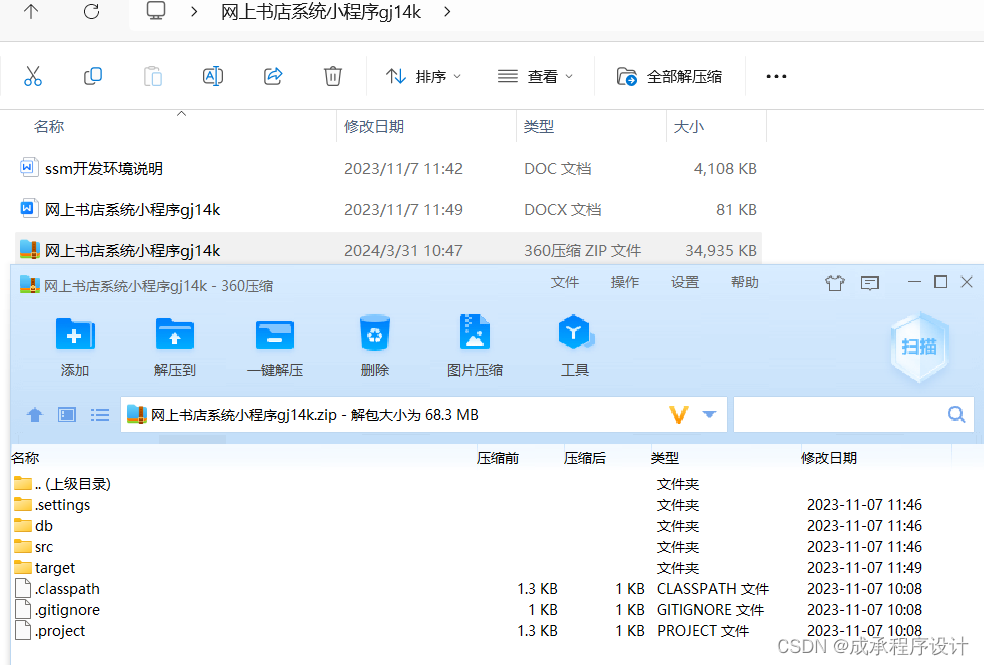Image resolution: width=984 pixels, height=665 pixels.
Task: Click 网上书店系统小程序gj14k in Explorer address bar
Action: (321, 11)
